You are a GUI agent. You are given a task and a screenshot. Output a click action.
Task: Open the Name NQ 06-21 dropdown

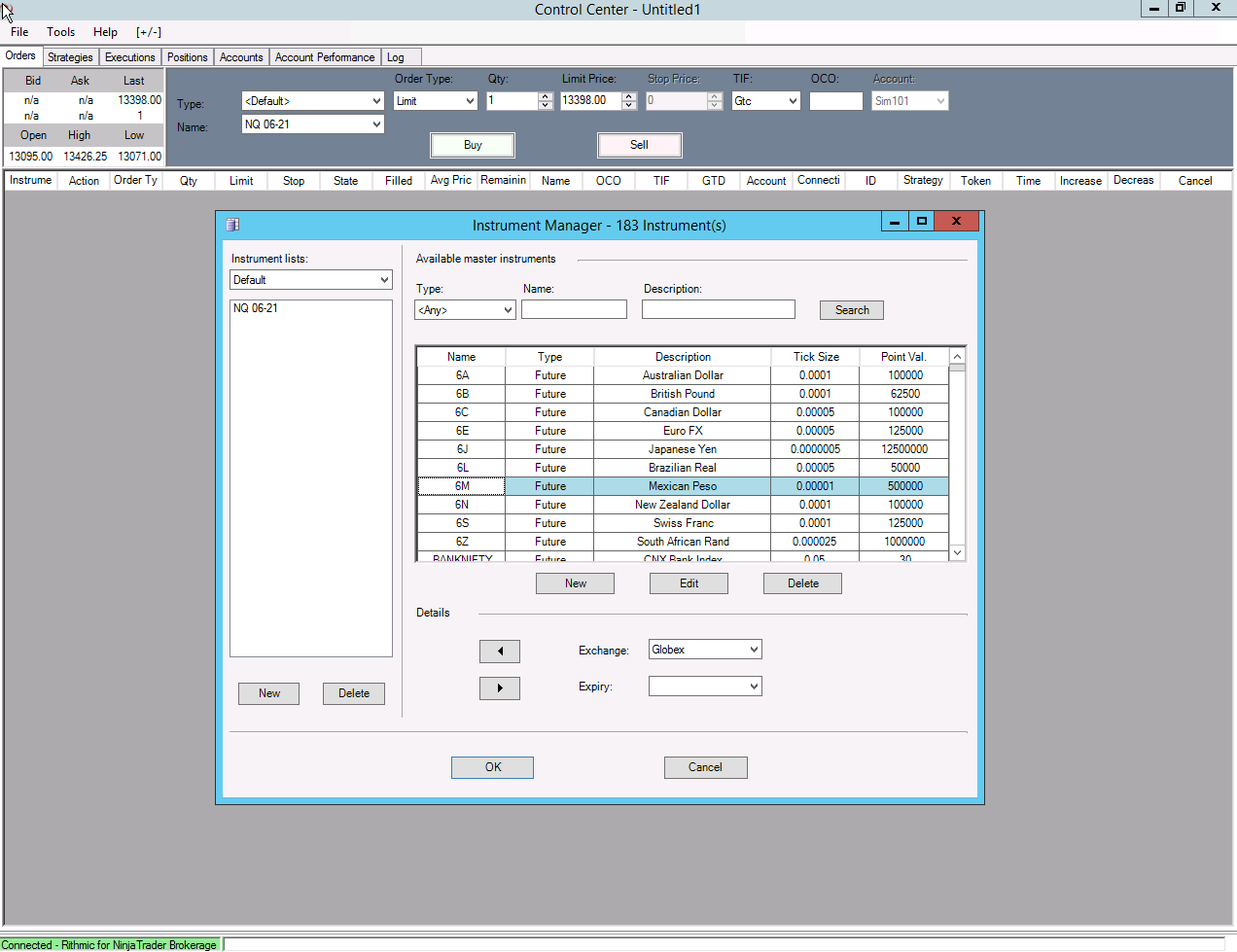point(376,124)
